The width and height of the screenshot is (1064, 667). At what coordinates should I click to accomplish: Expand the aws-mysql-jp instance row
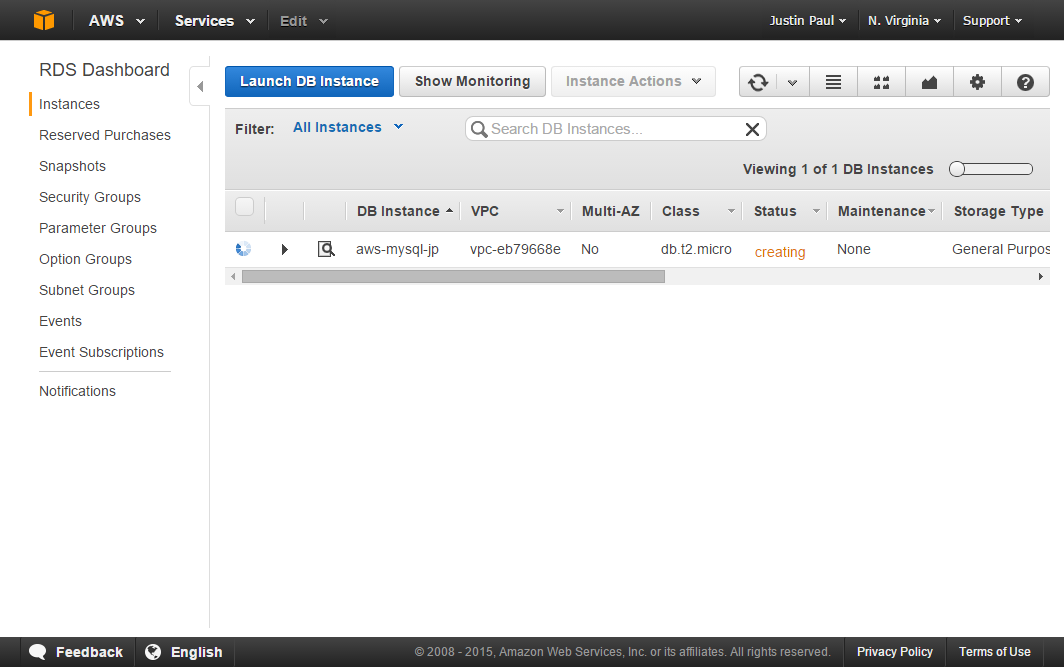(285, 249)
